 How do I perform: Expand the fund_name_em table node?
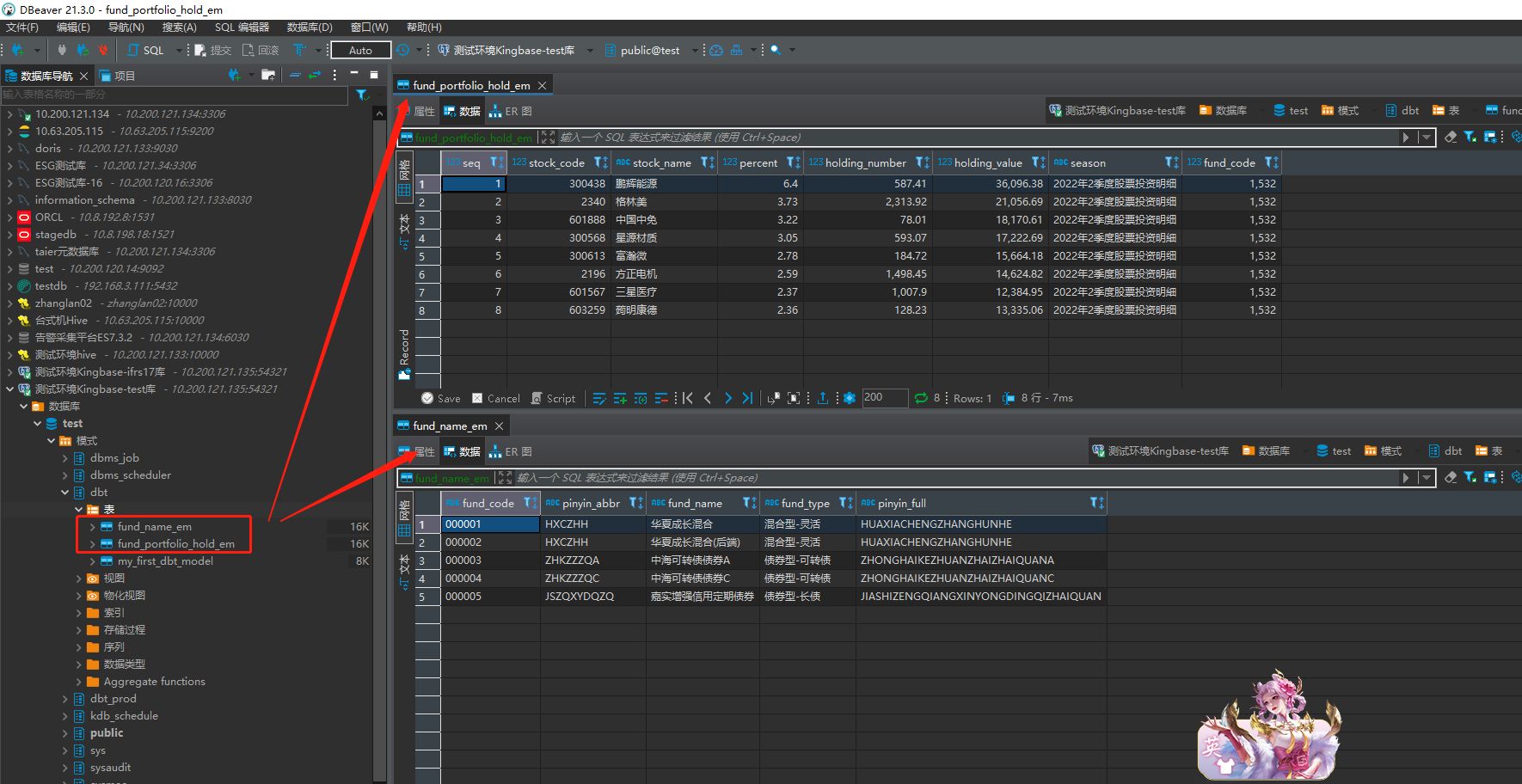(x=93, y=527)
